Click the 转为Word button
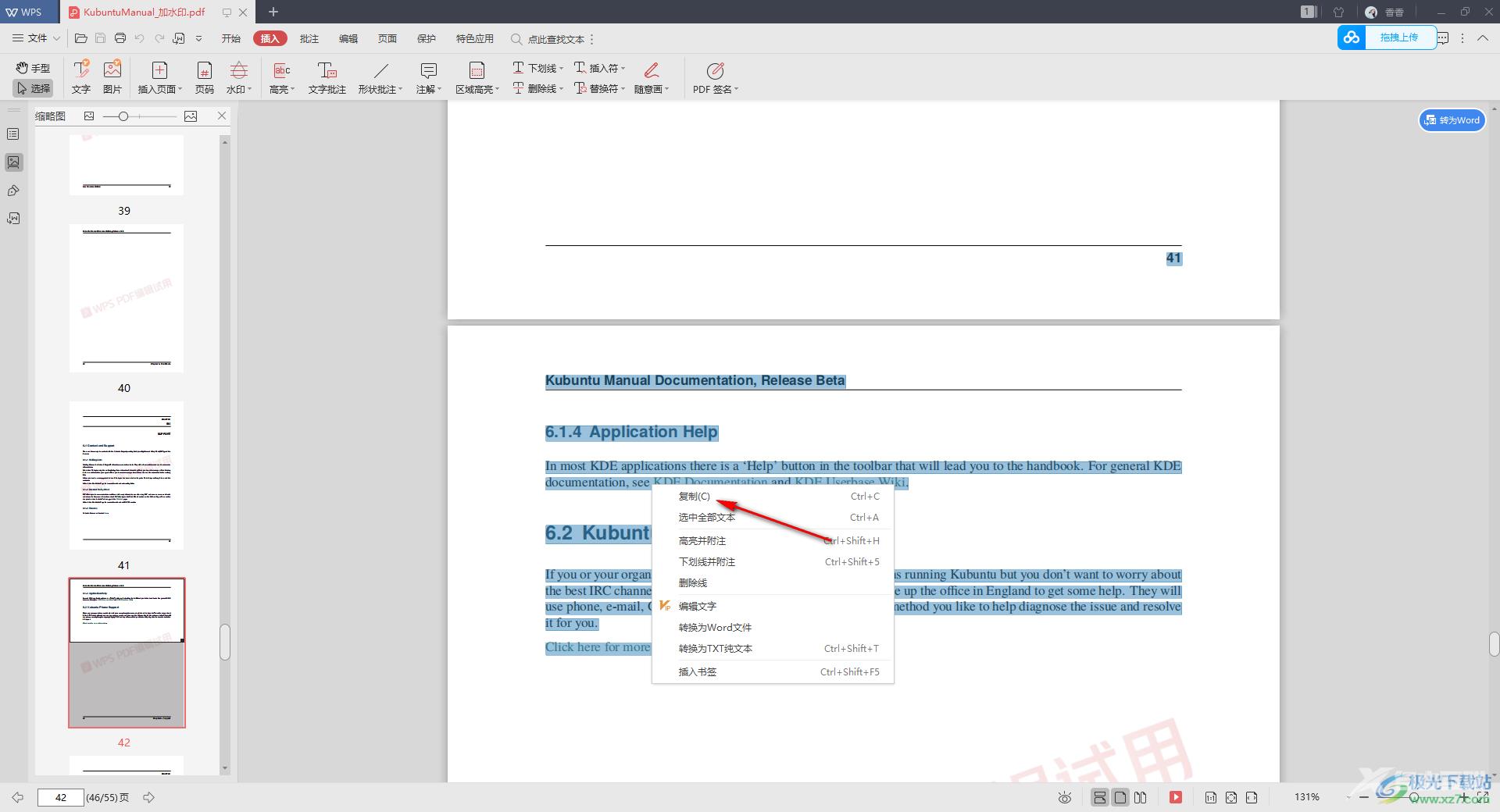The image size is (1500, 812). click(x=1452, y=120)
